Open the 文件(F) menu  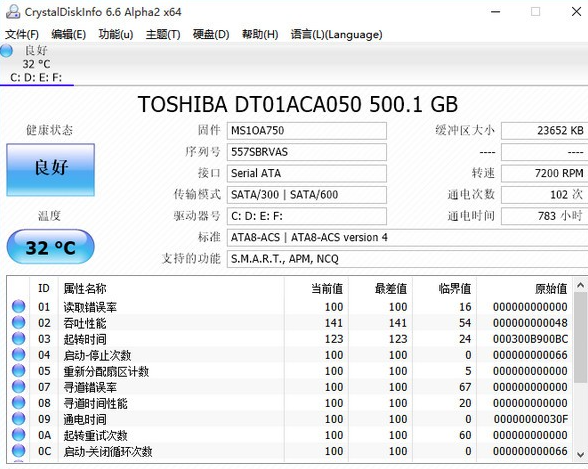tap(22, 34)
